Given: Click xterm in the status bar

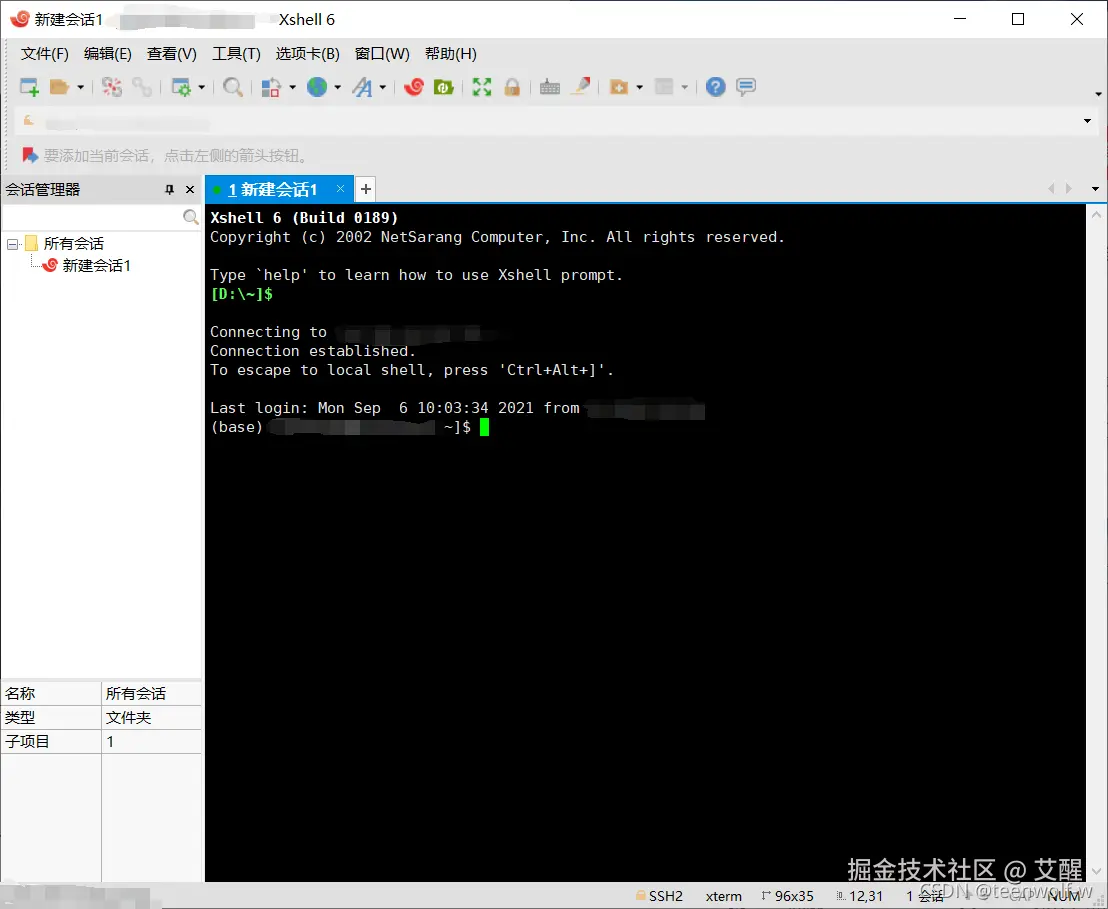Looking at the screenshot, I should coord(724,896).
